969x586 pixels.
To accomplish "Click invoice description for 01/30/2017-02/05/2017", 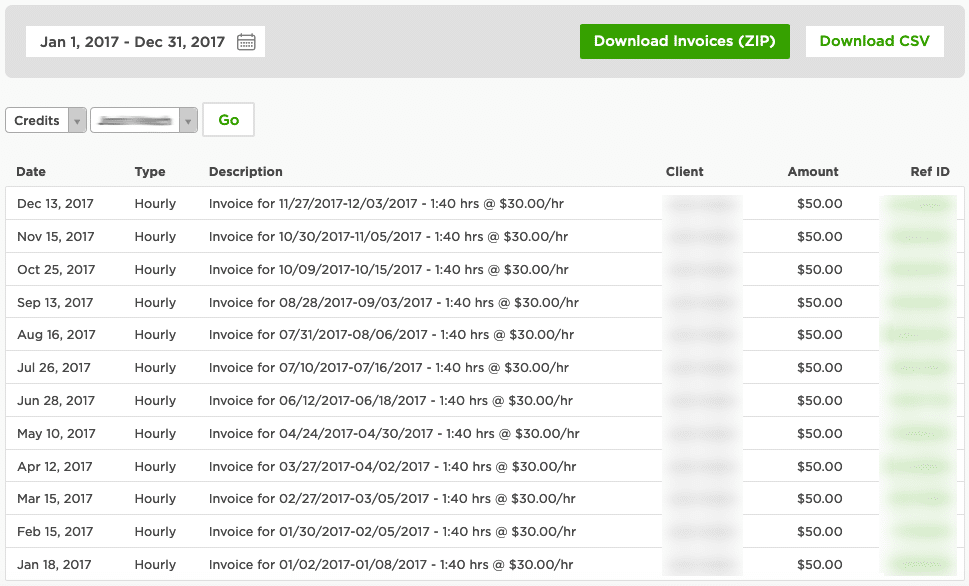I will click(x=392, y=532).
